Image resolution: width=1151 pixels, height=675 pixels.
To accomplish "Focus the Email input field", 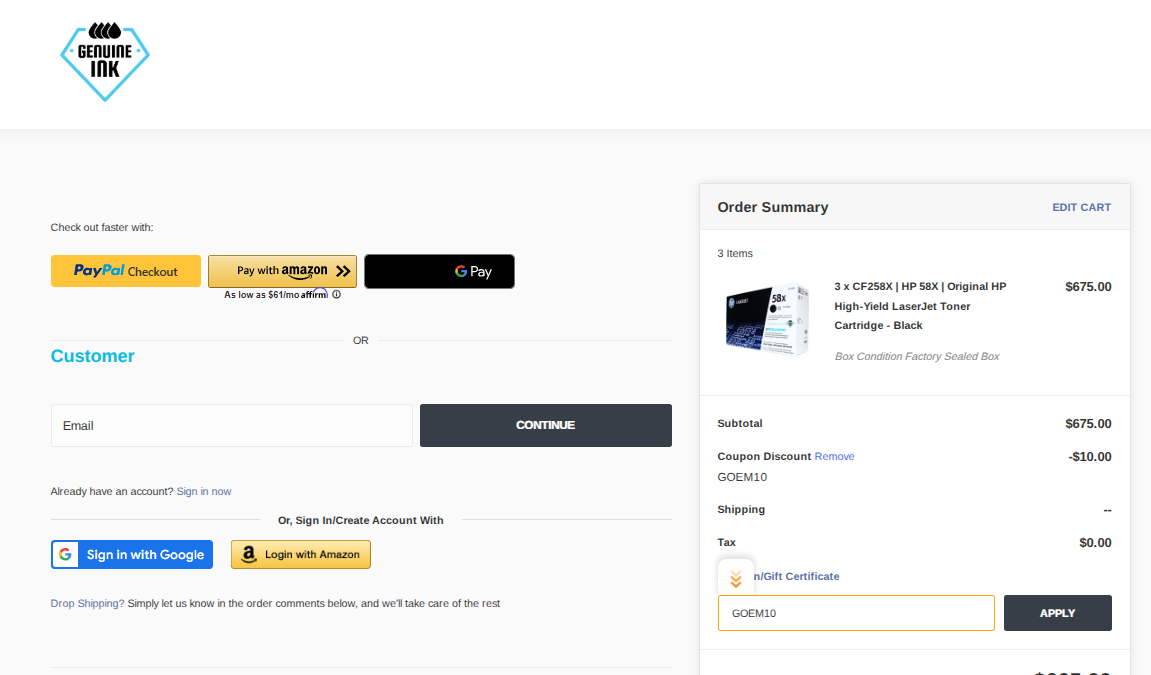I will point(231,425).
